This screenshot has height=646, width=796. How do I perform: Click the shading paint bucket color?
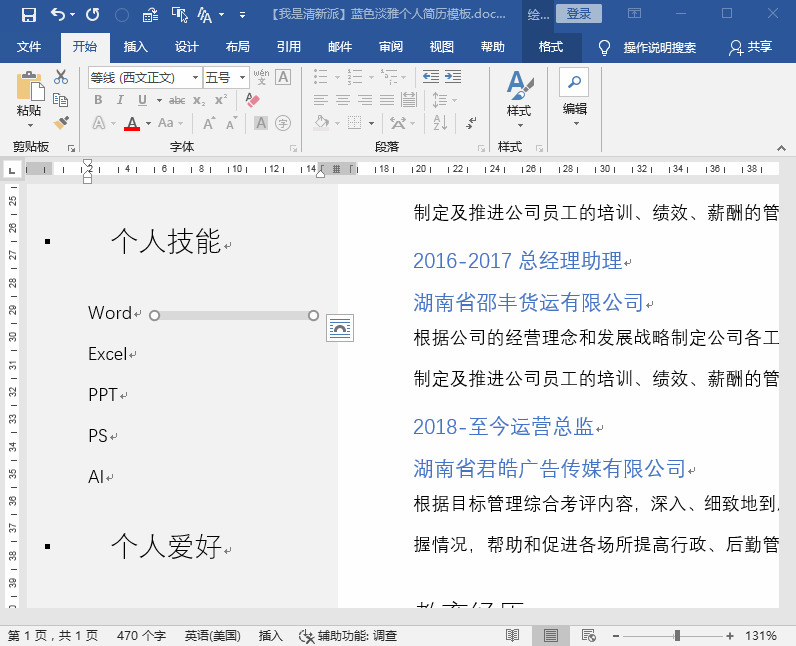(x=321, y=123)
